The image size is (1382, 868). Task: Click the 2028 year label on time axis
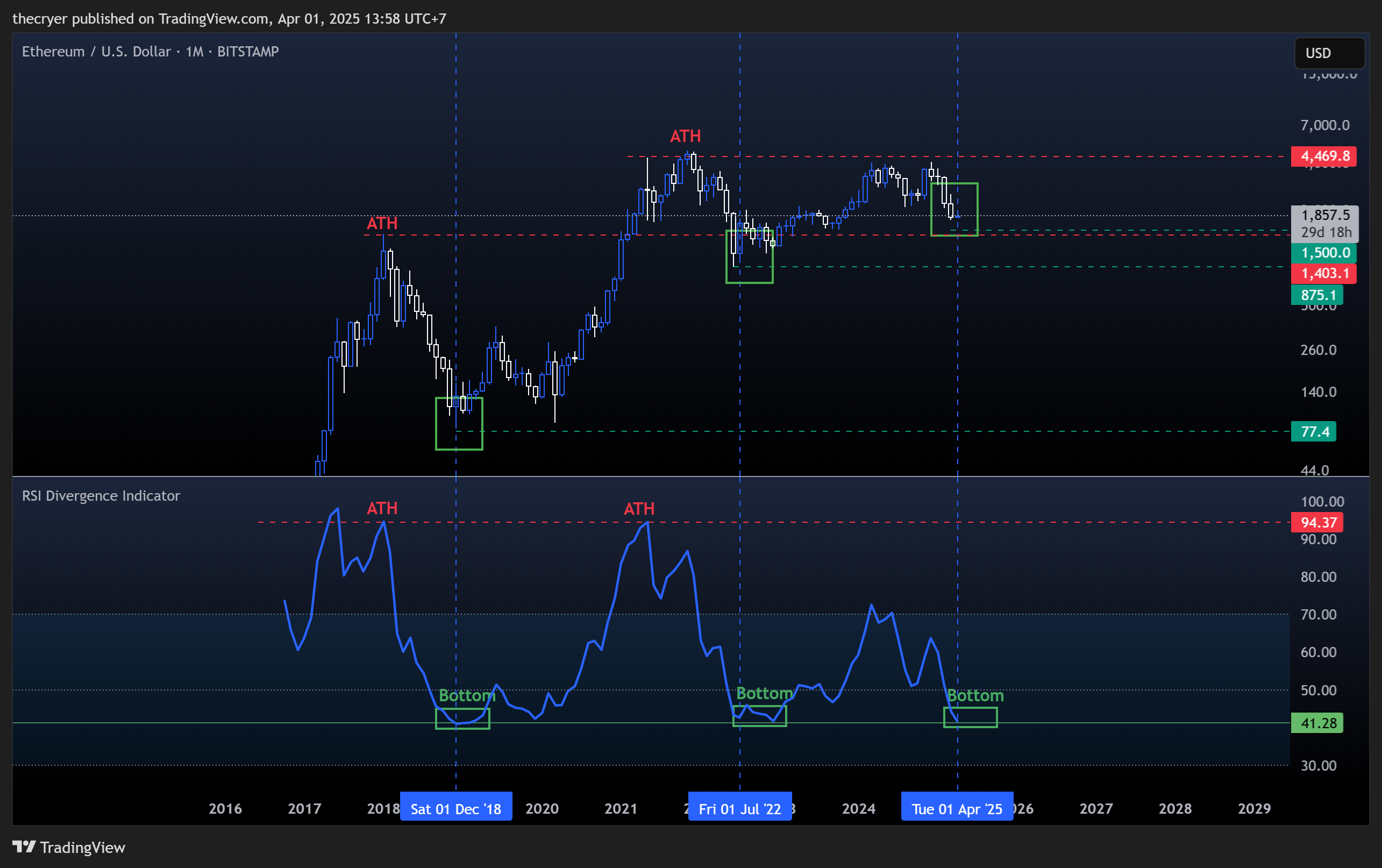click(1175, 808)
